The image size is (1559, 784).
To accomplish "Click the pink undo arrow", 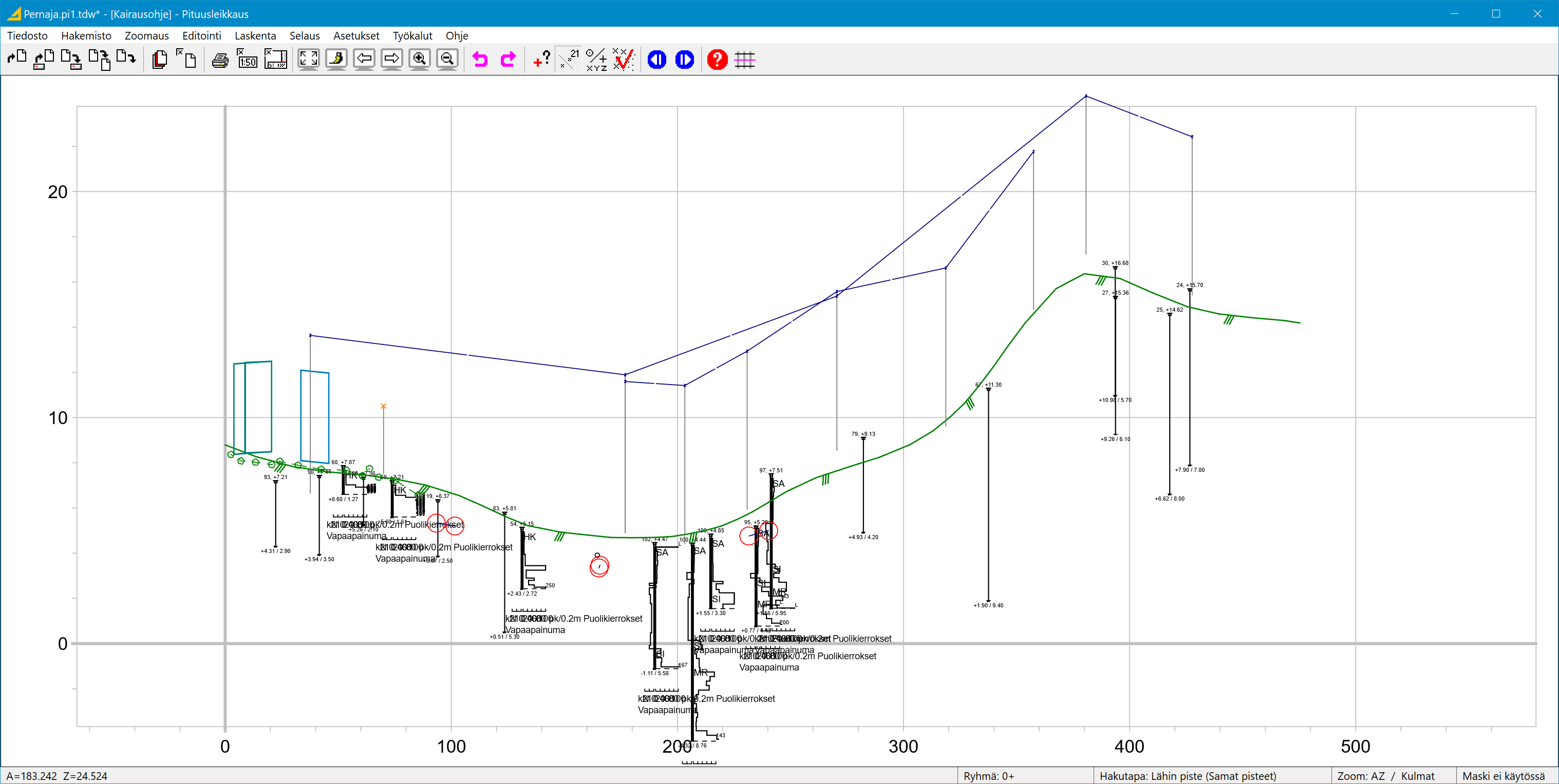I will [480, 59].
